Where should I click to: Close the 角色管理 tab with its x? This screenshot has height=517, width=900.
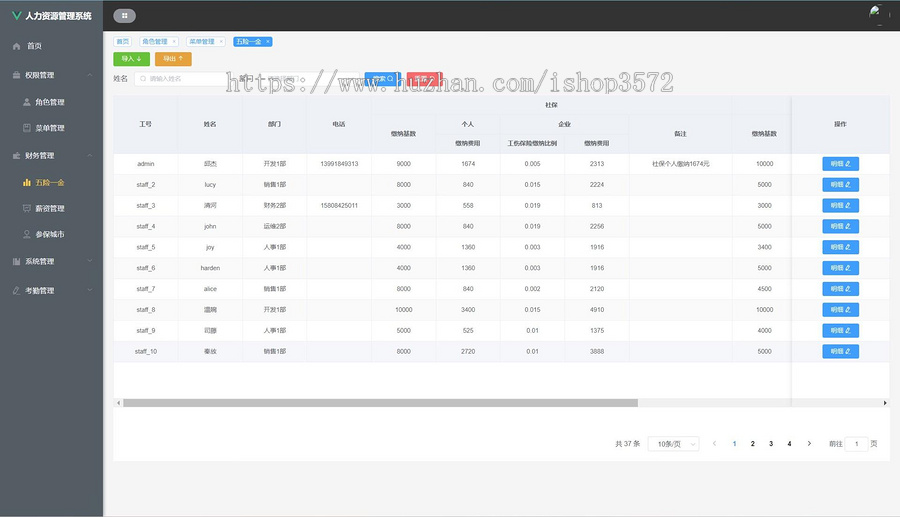174,41
